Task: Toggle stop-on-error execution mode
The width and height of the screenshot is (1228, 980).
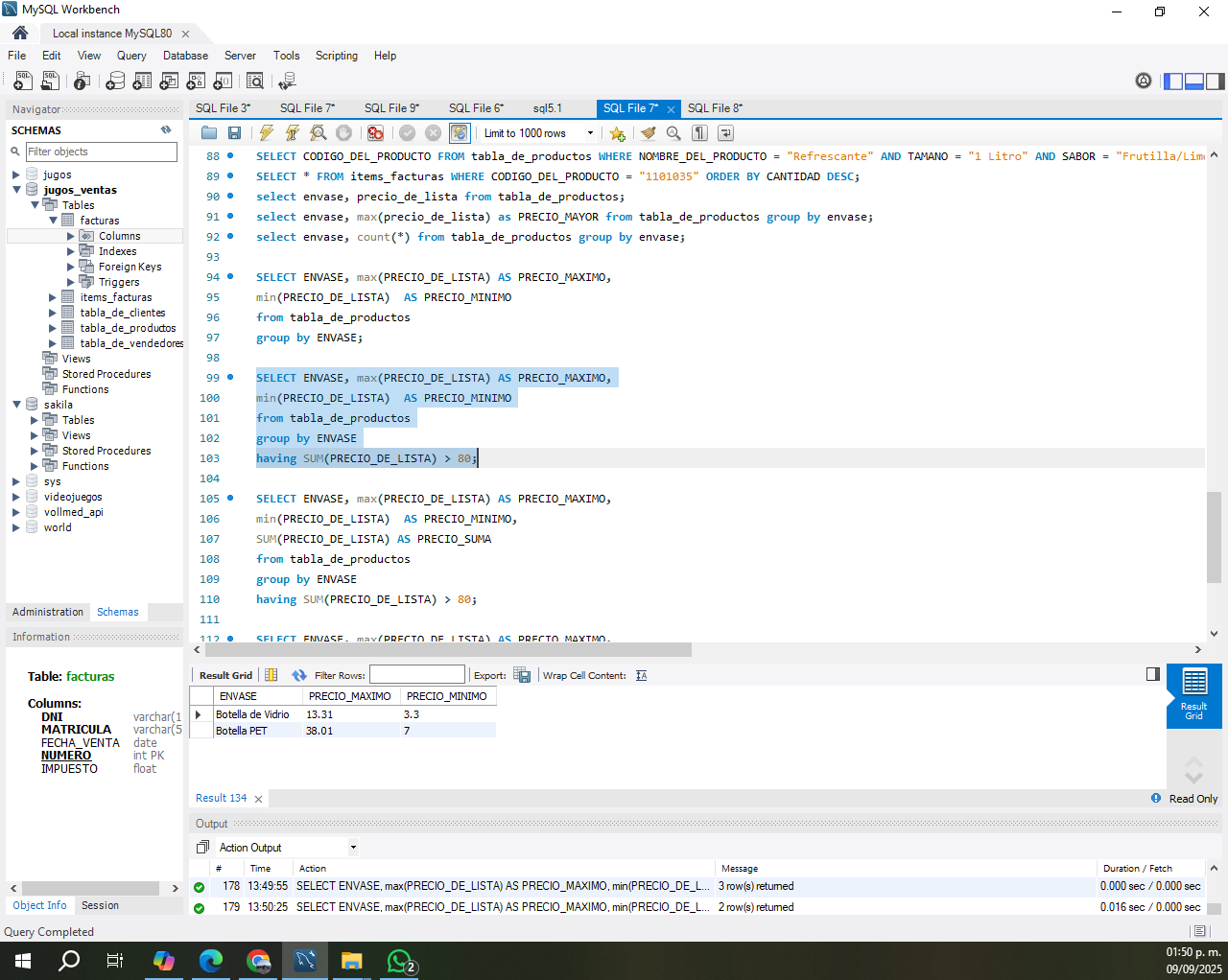Action: pyautogui.click(x=376, y=133)
